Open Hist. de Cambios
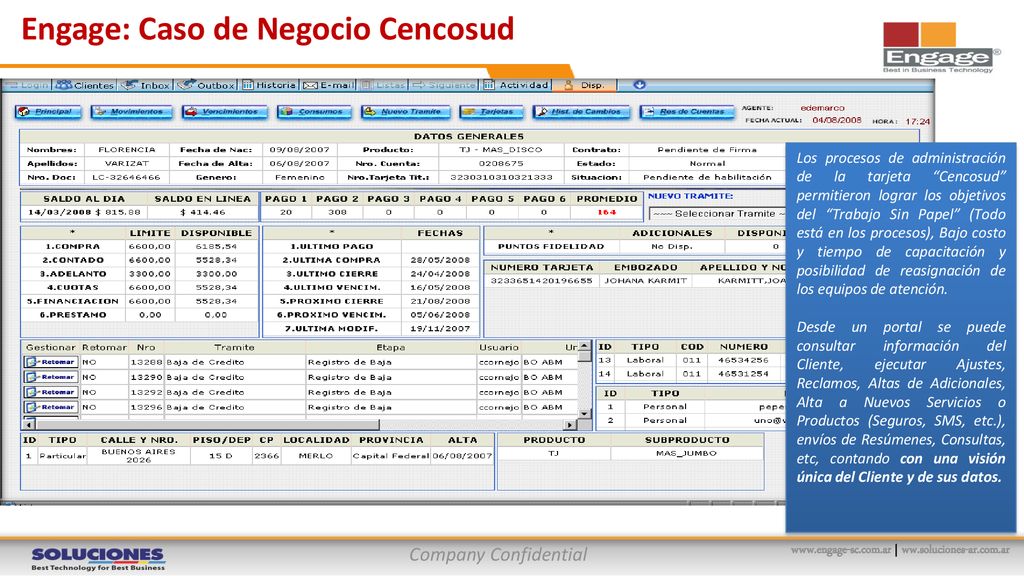The width and height of the screenshot is (1024, 576). pyautogui.click(x=581, y=112)
